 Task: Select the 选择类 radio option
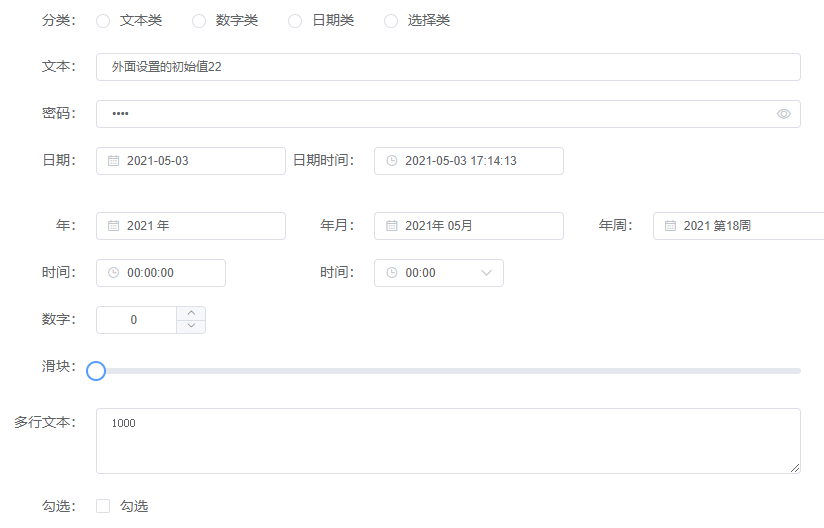(391, 21)
